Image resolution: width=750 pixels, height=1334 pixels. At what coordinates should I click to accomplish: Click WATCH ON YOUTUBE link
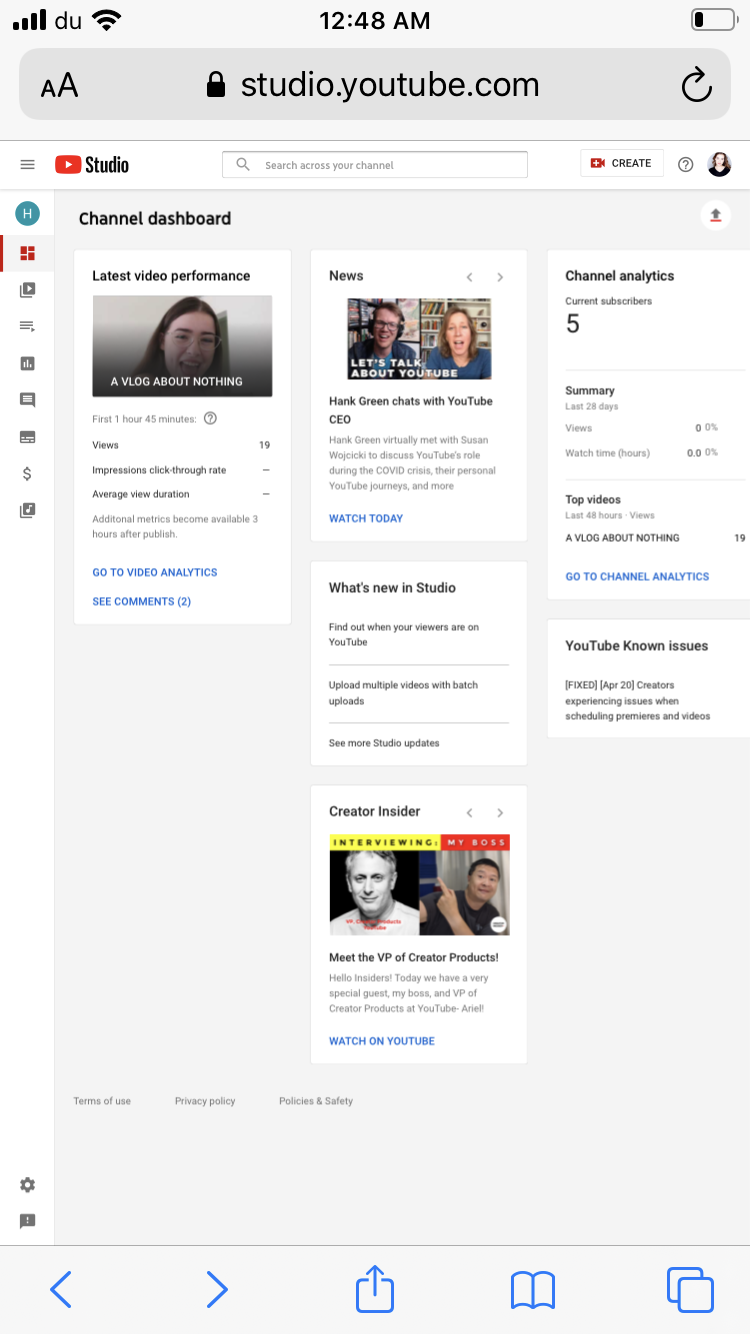(382, 1041)
